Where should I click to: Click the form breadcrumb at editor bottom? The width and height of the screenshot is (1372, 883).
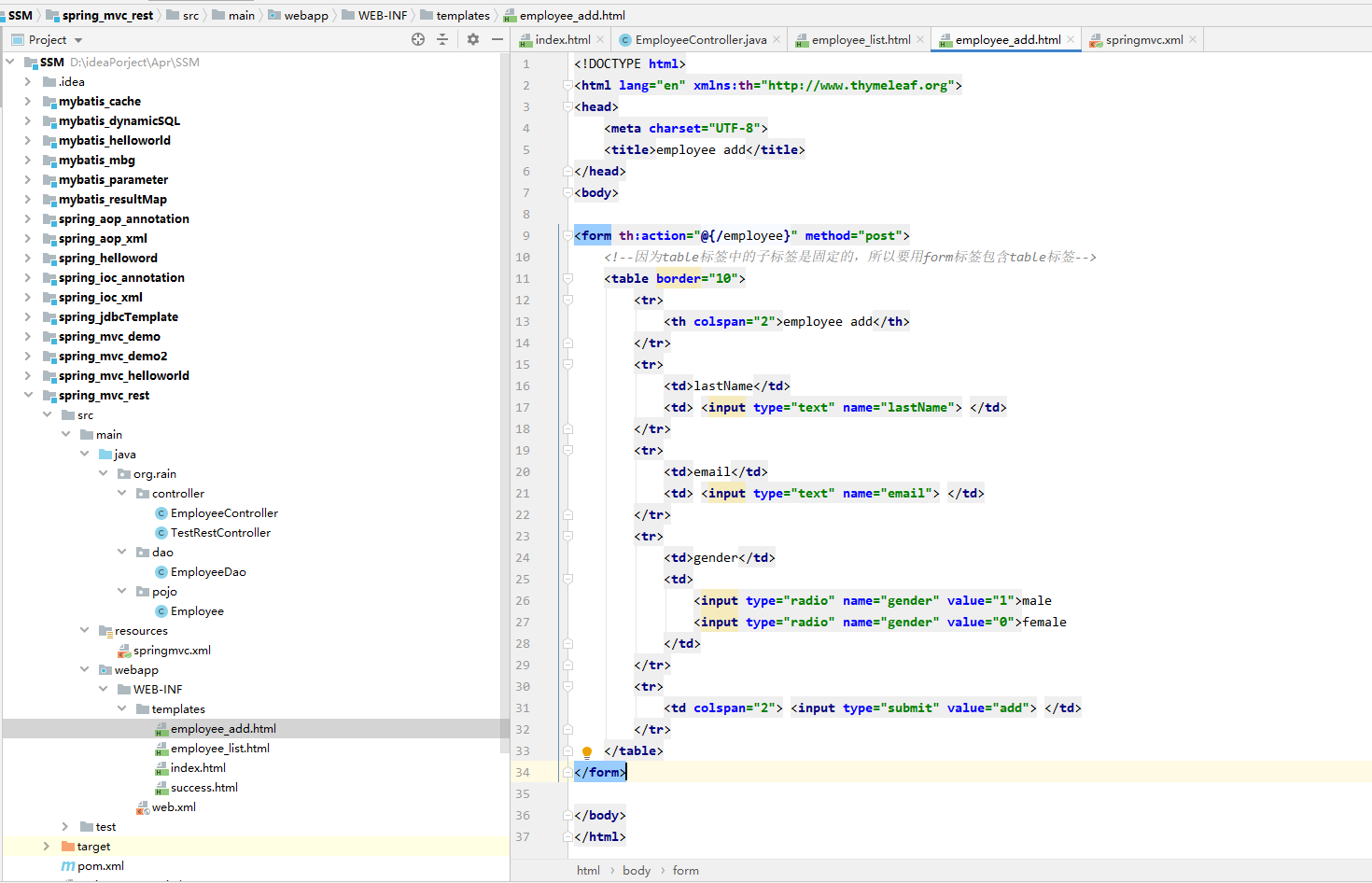tap(686, 870)
